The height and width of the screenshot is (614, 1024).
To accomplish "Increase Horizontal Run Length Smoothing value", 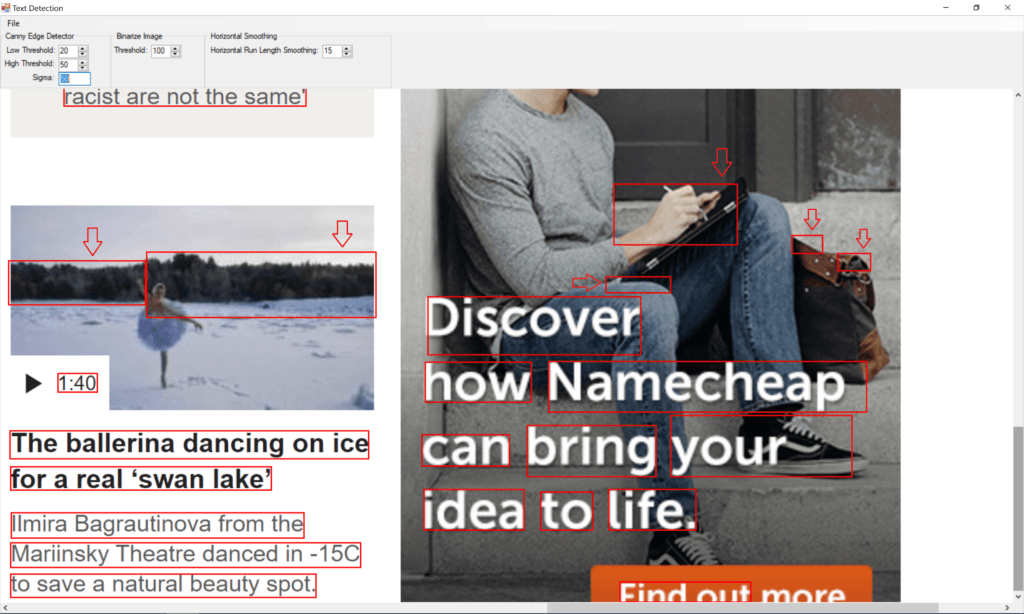I will [347, 47].
